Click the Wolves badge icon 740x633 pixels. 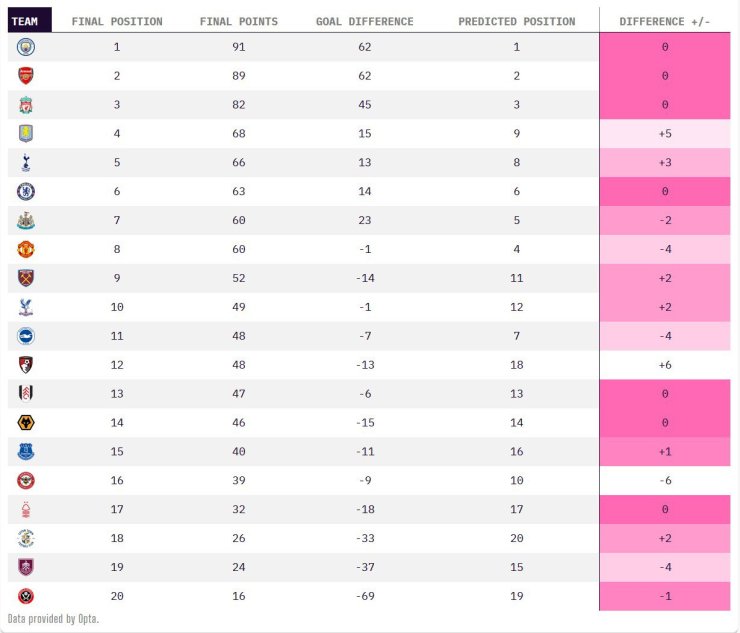pos(26,422)
